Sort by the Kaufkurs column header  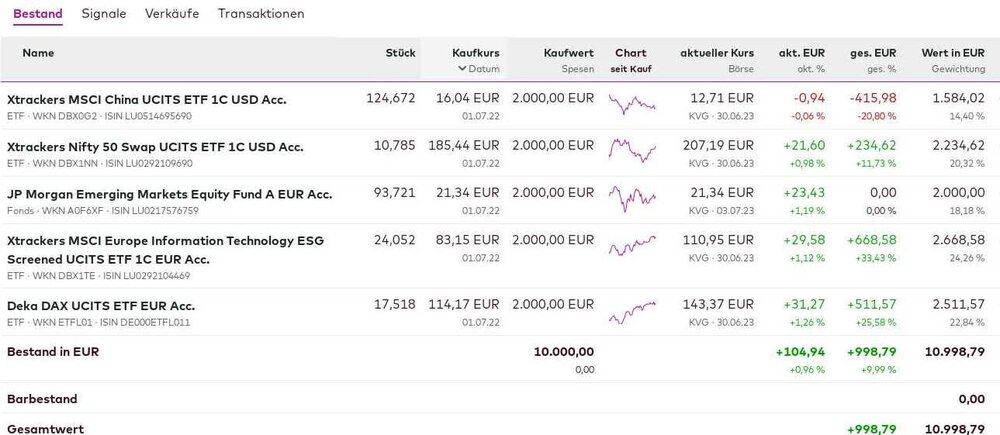pyautogui.click(x=475, y=53)
